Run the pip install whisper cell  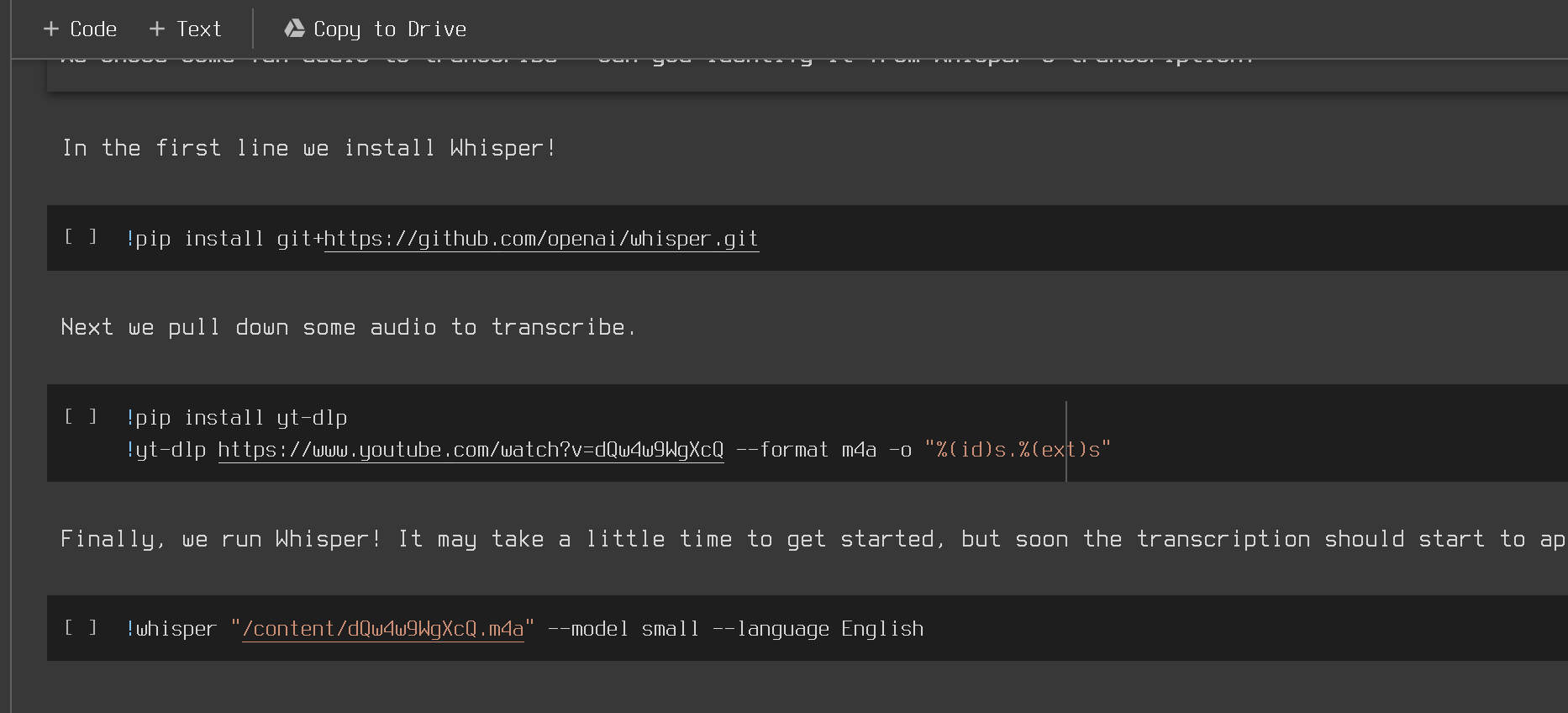[x=81, y=237]
